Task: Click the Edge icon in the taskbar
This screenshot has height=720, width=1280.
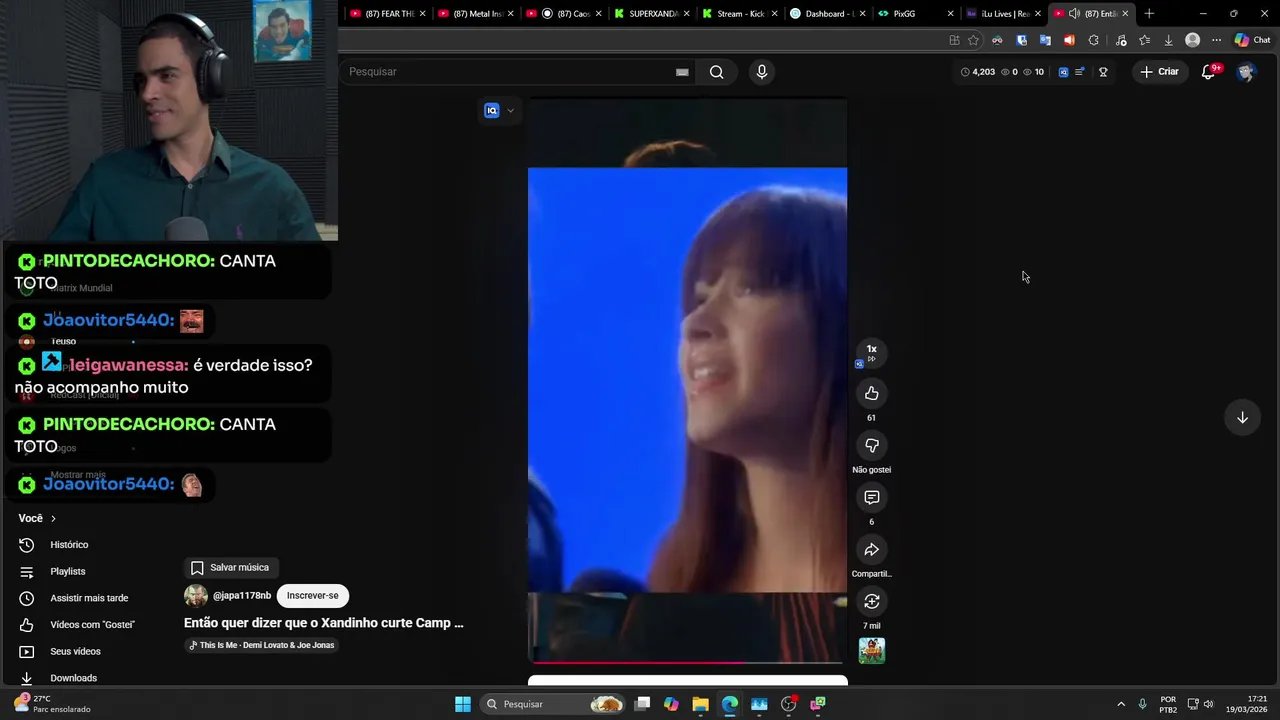Action: (729, 704)
